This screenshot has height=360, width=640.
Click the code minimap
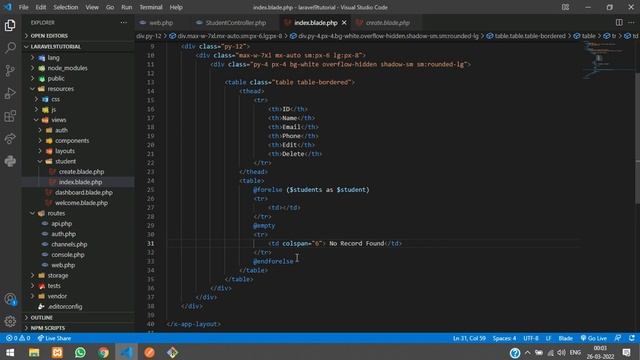click(607, 60)
